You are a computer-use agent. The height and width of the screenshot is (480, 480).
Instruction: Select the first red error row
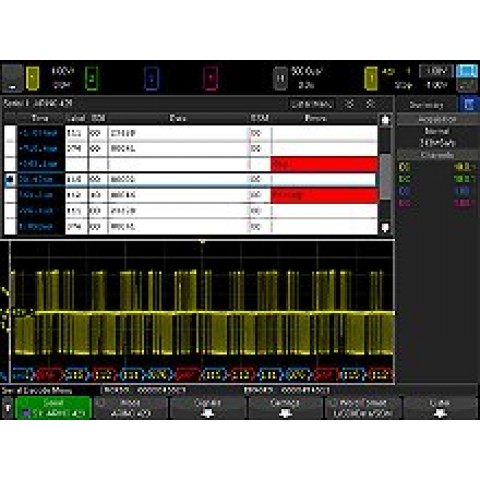pos(190,164)
